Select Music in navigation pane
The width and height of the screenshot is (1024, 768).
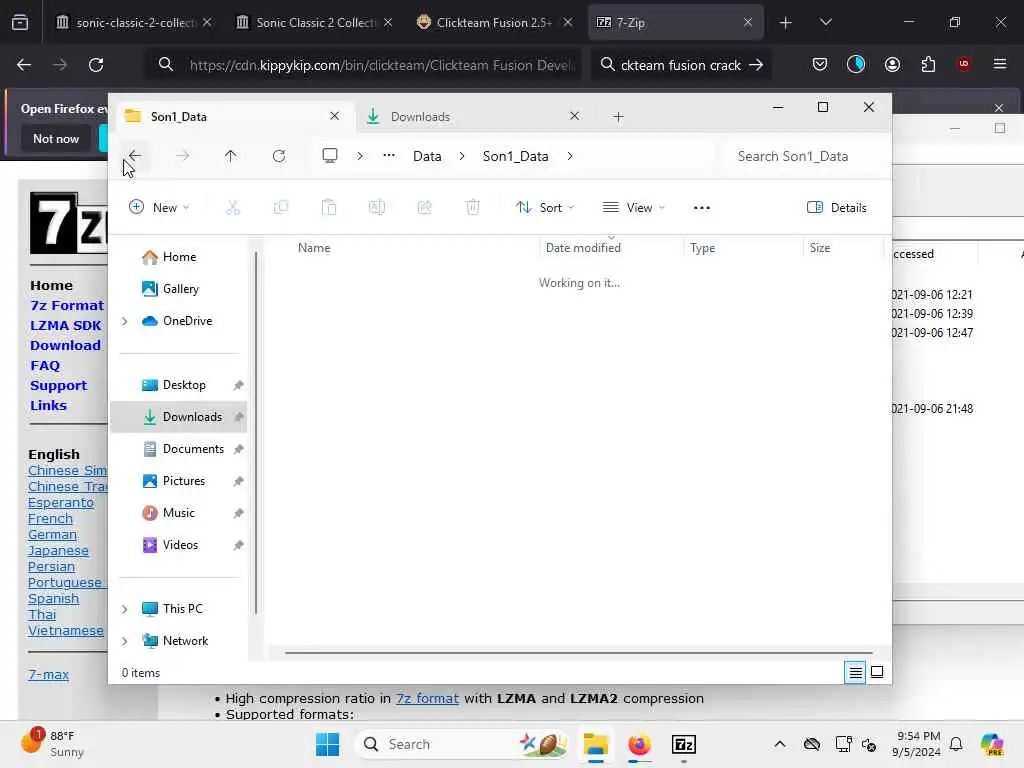tap(178, 513)
